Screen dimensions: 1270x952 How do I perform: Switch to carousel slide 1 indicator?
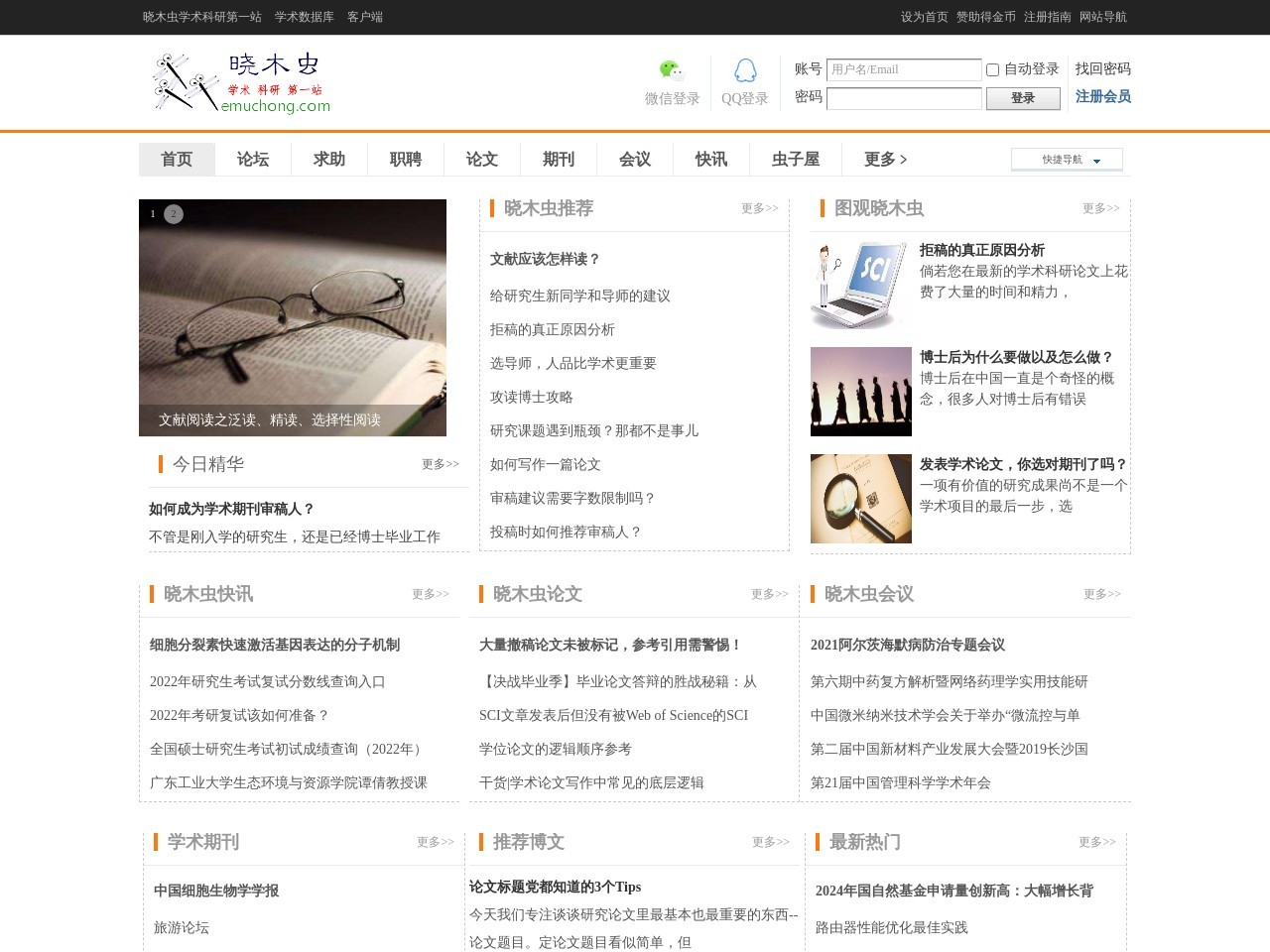click(153, 214)
